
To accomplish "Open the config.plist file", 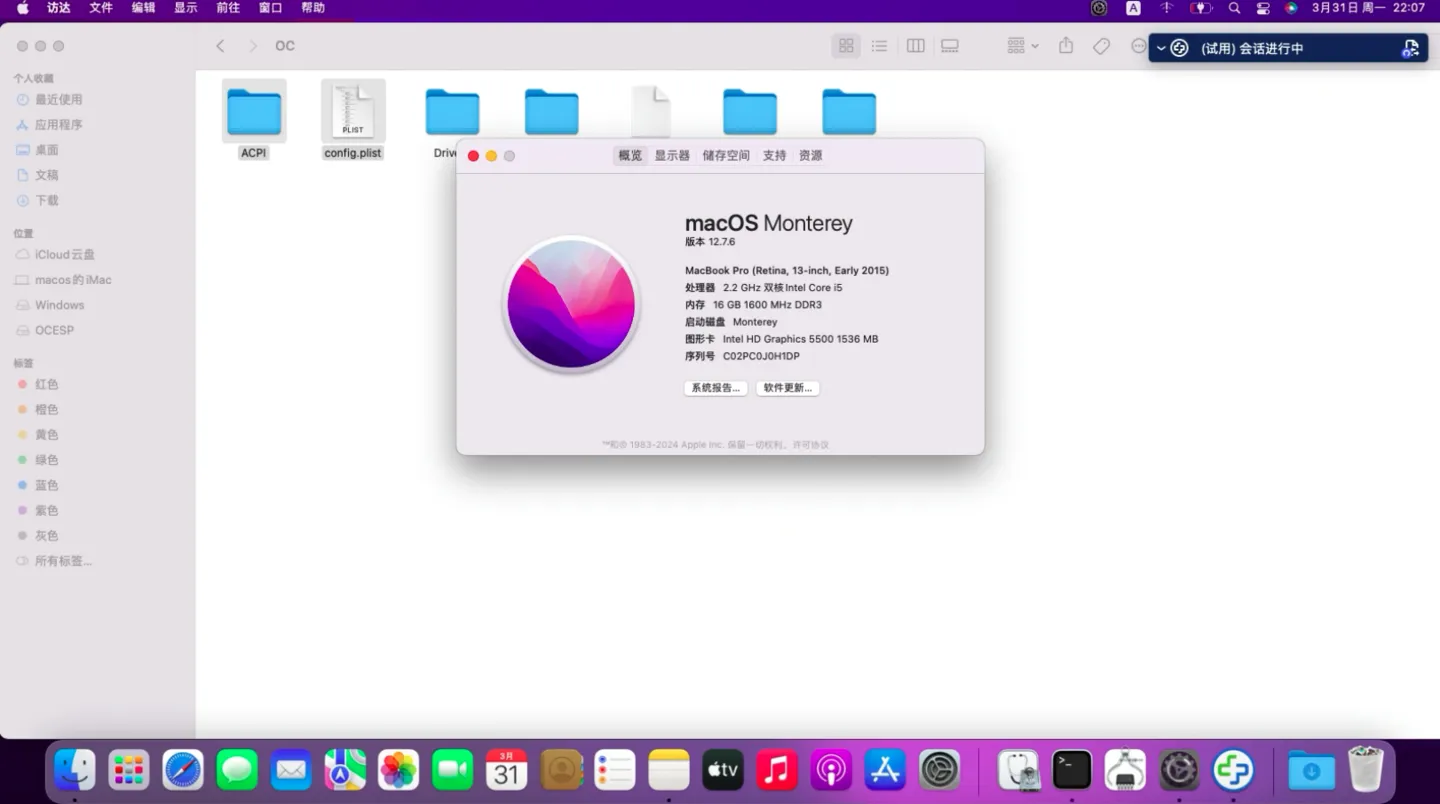I will (x=352, y=110).
